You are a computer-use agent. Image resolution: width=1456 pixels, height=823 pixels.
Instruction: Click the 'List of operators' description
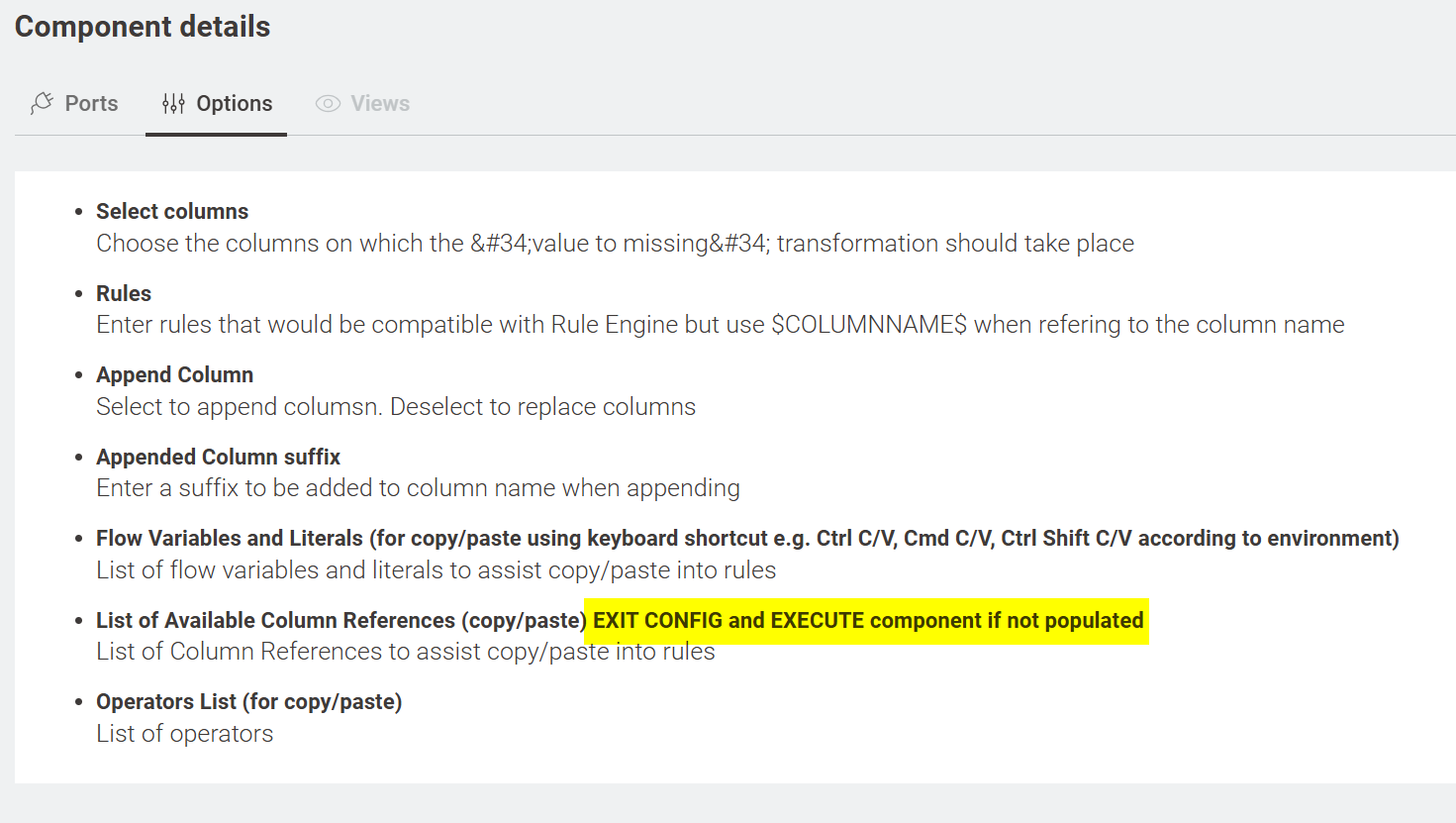pos(184,734)
